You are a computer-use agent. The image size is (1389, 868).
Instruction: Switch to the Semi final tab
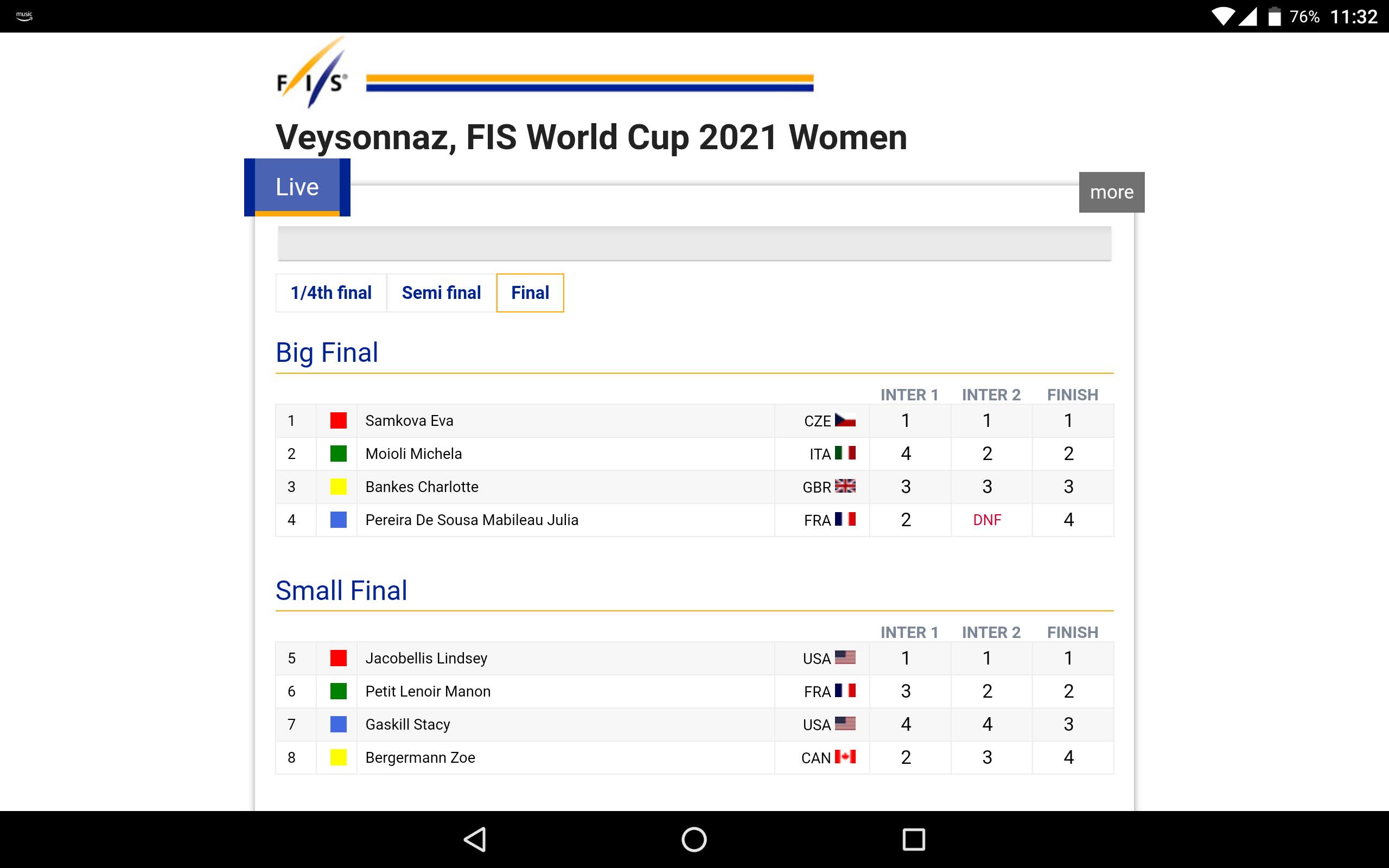point(441,293)
